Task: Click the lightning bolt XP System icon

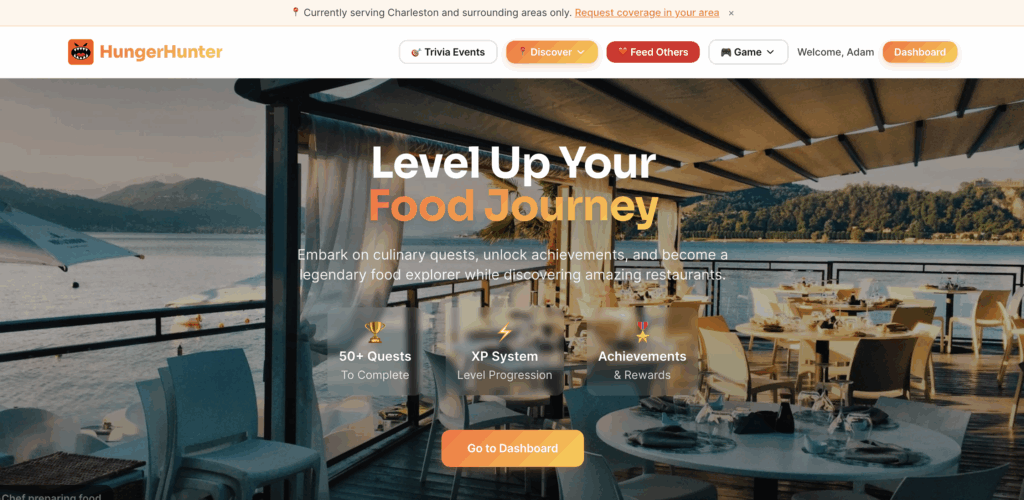Action: [504, 332]
